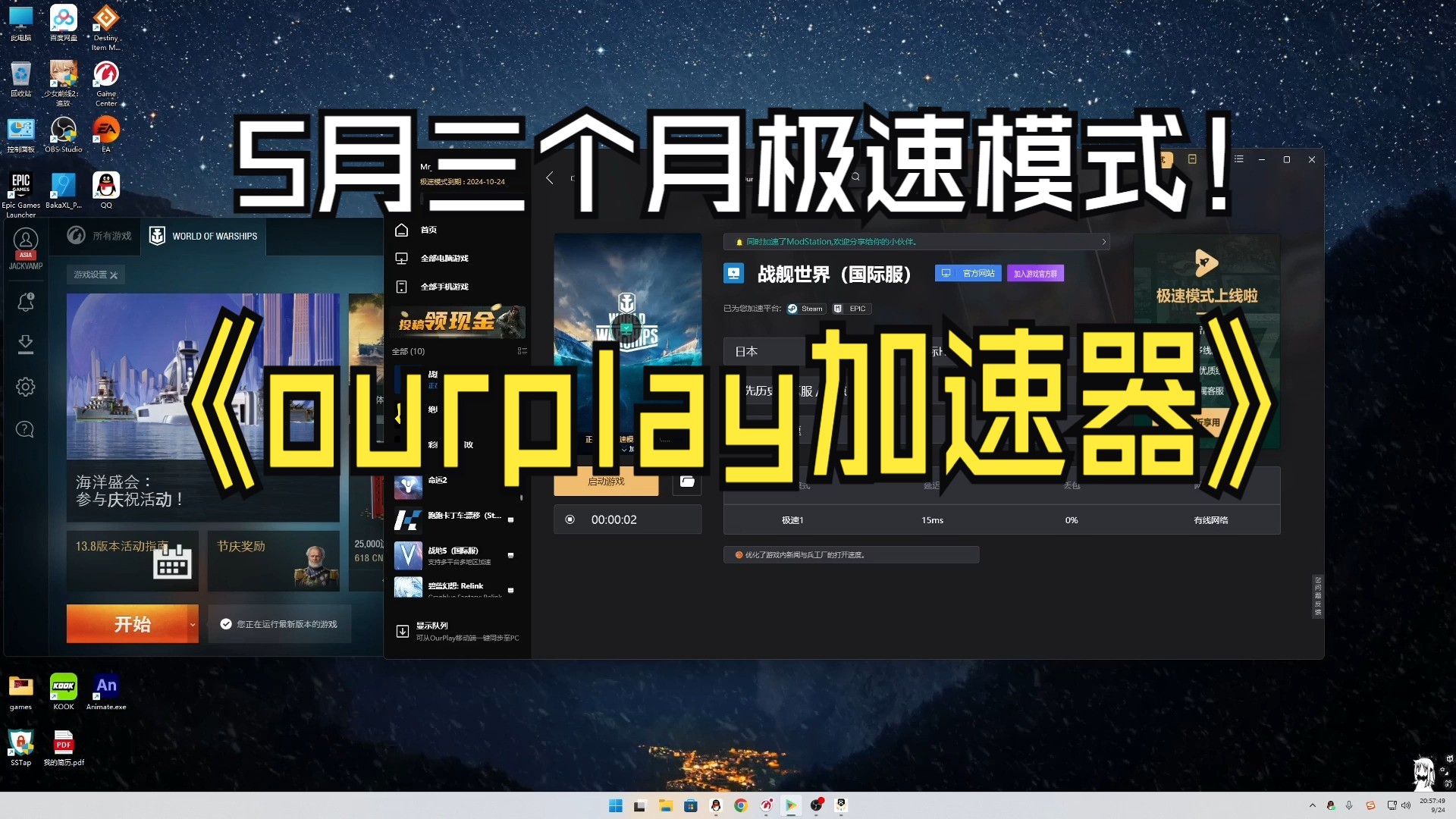The height and width of the screenshot is (819, 1456).
Task: Click the 15ms latency value
Action: pyautogui.click(x=932, y=520)
